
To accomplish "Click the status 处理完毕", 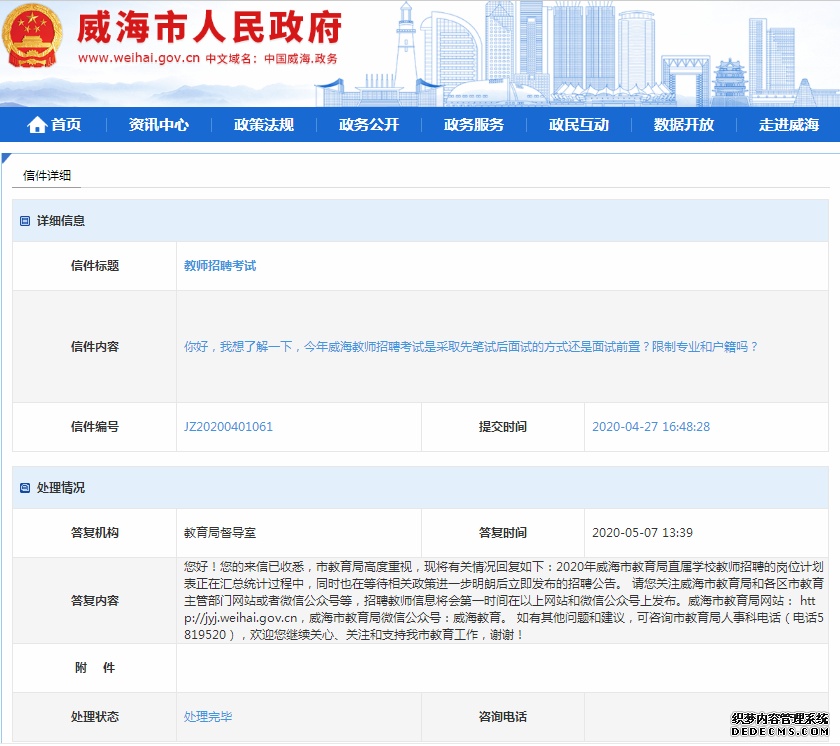I will click(208, 717).
